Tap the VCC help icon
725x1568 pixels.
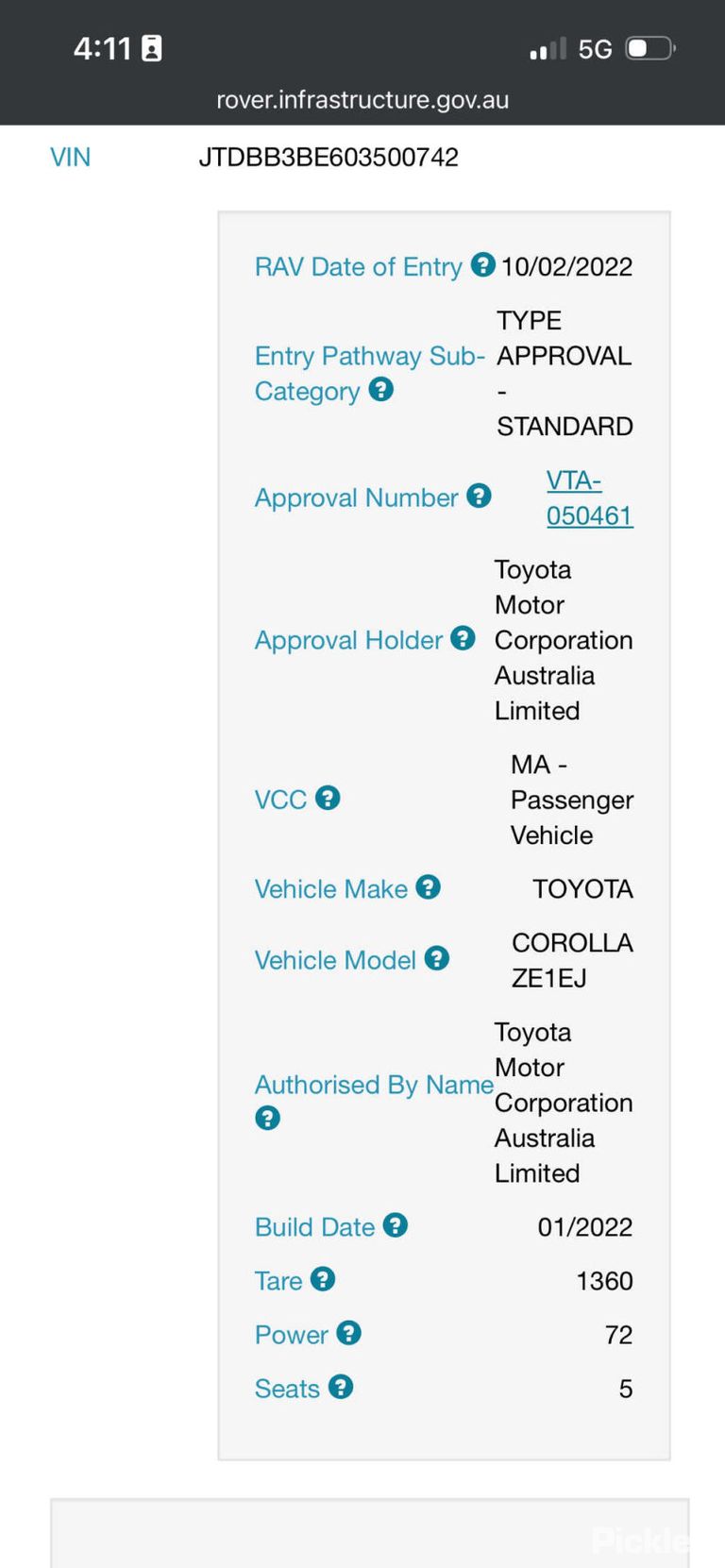tap(328, 798)
